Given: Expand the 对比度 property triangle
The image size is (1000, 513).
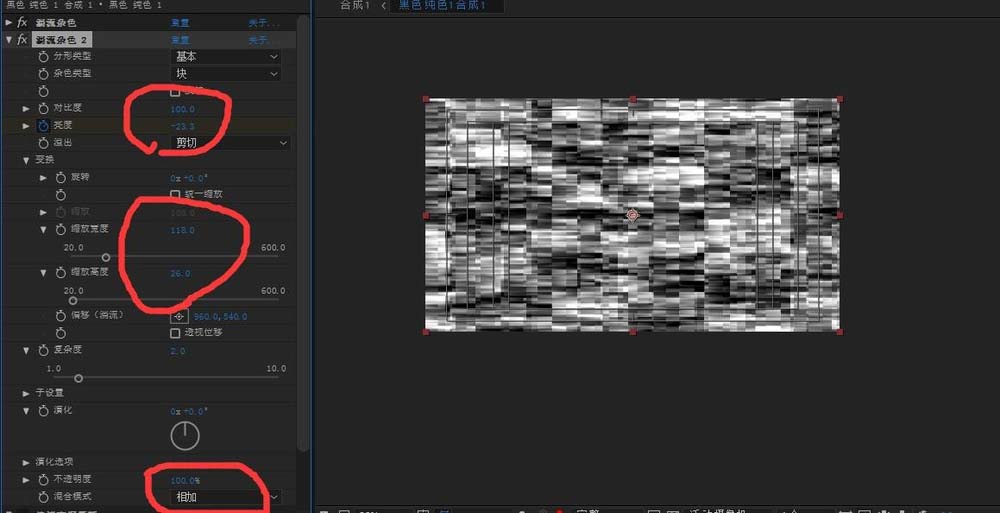Looking at the screenshot, I should pyautogui.click(x=26, y=109).
